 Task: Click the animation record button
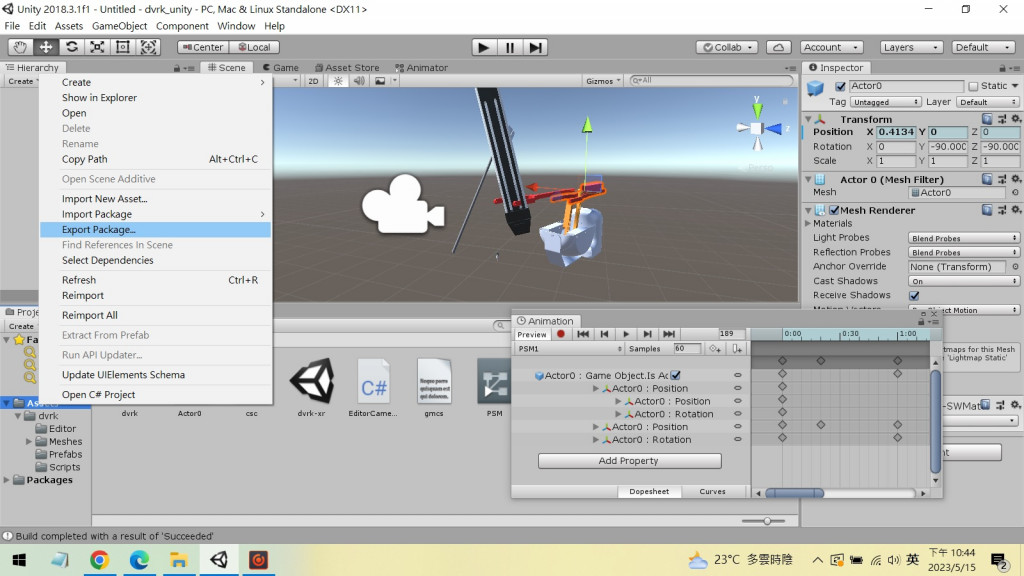click(560, 334)
